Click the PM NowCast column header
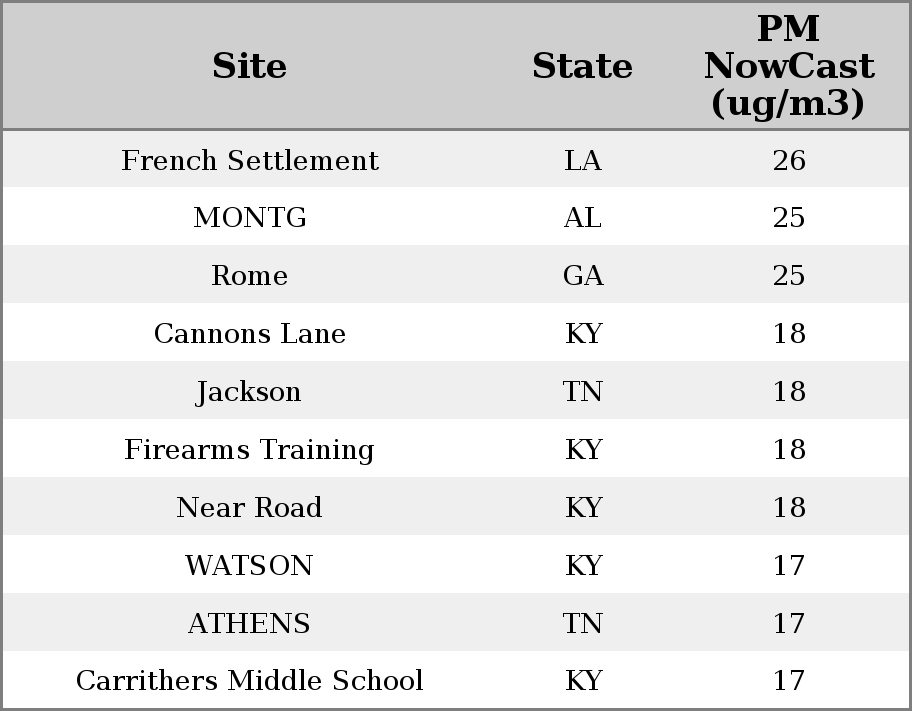 (788, 66)
